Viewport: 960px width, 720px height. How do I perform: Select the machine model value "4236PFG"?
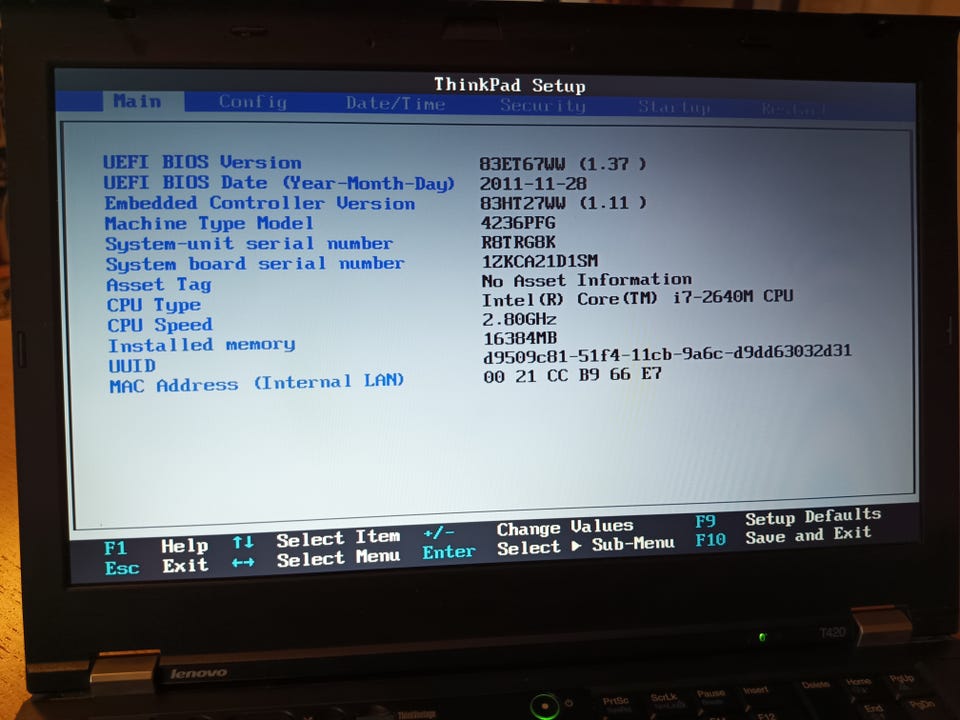point(518,222)
